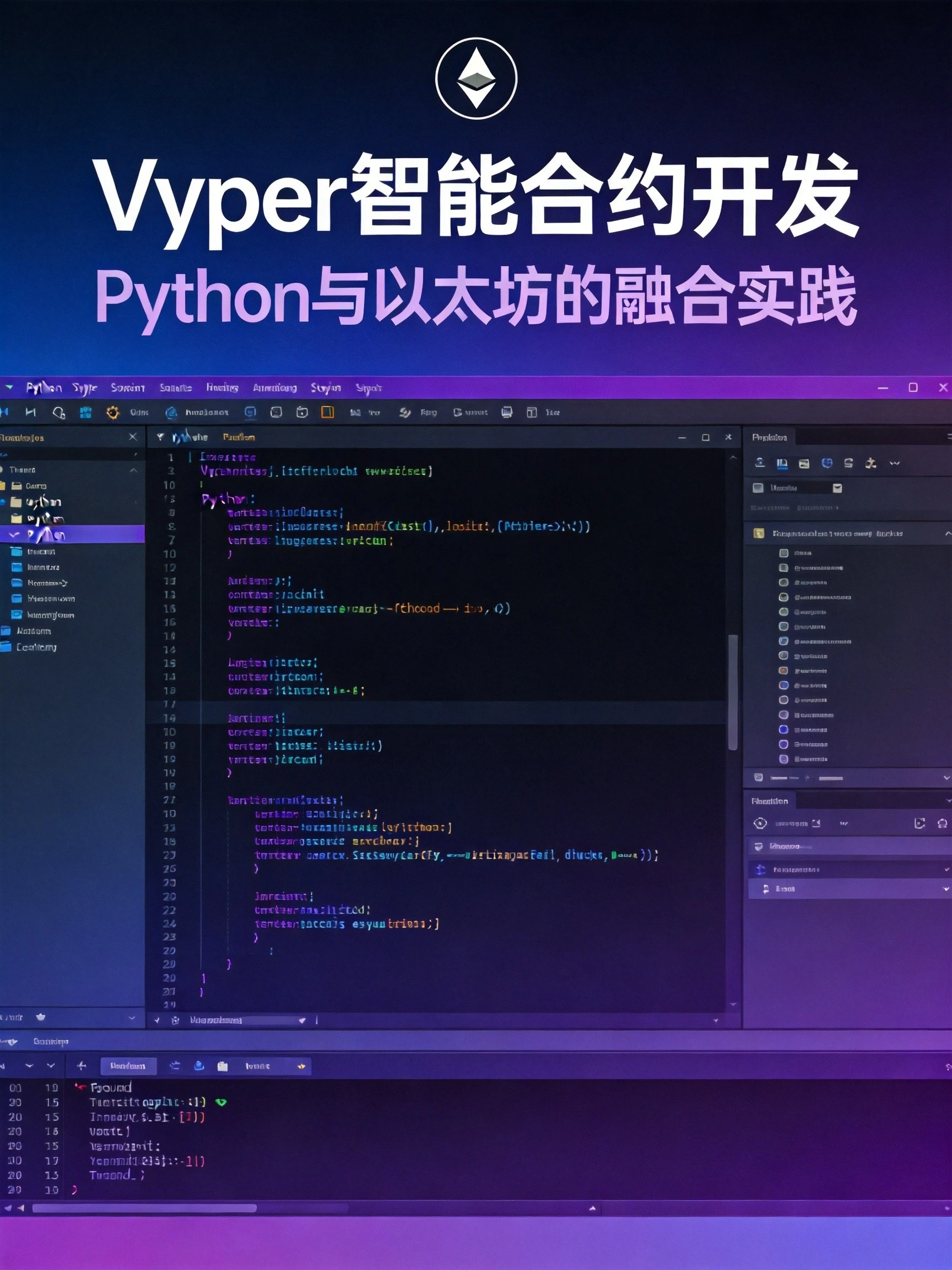Click the yellow figure icon in right panel toolbar
The image size is (952, 1270).
(871, 463)
